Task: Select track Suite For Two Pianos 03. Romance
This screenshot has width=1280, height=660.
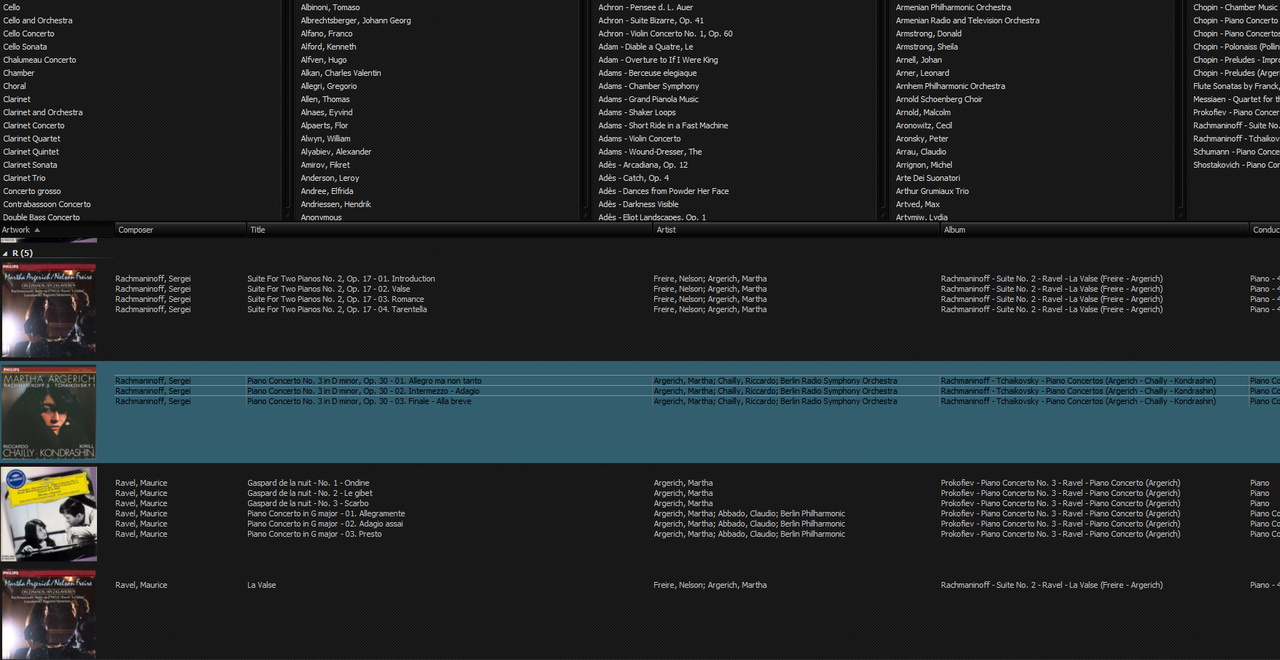Action: tap(336, 299)
